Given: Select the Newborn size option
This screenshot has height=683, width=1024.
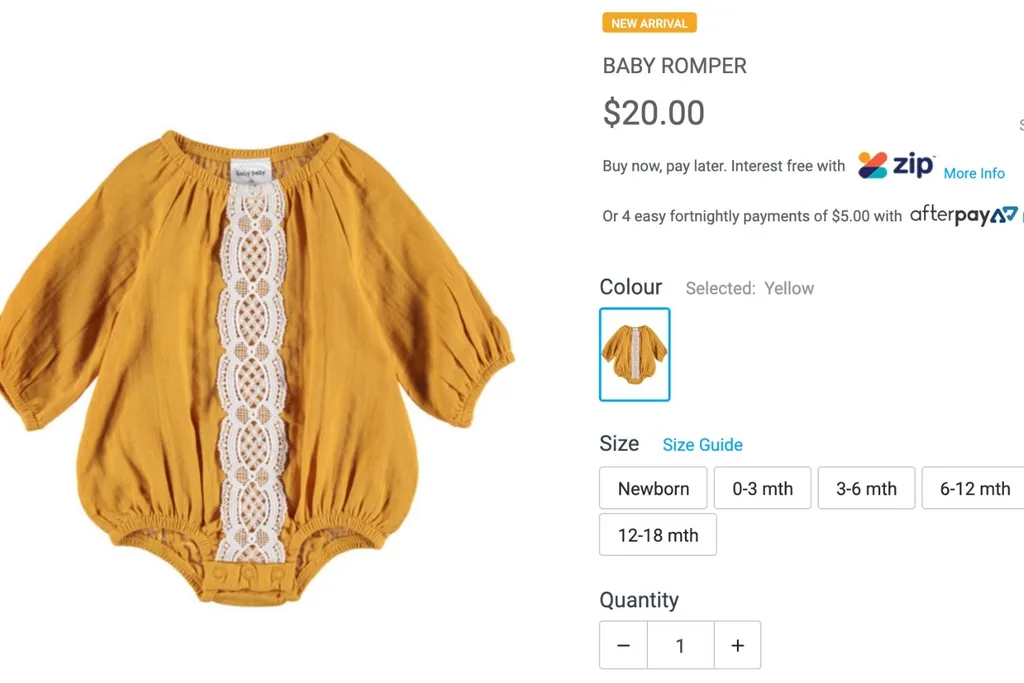Looking at the screenshot, I should click(x=653, y=488).
